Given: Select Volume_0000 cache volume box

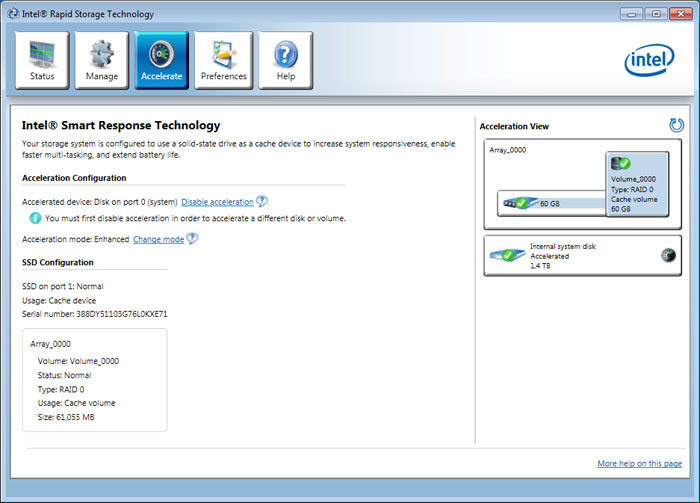Looking at the screenshot, I should click(637, 184).
